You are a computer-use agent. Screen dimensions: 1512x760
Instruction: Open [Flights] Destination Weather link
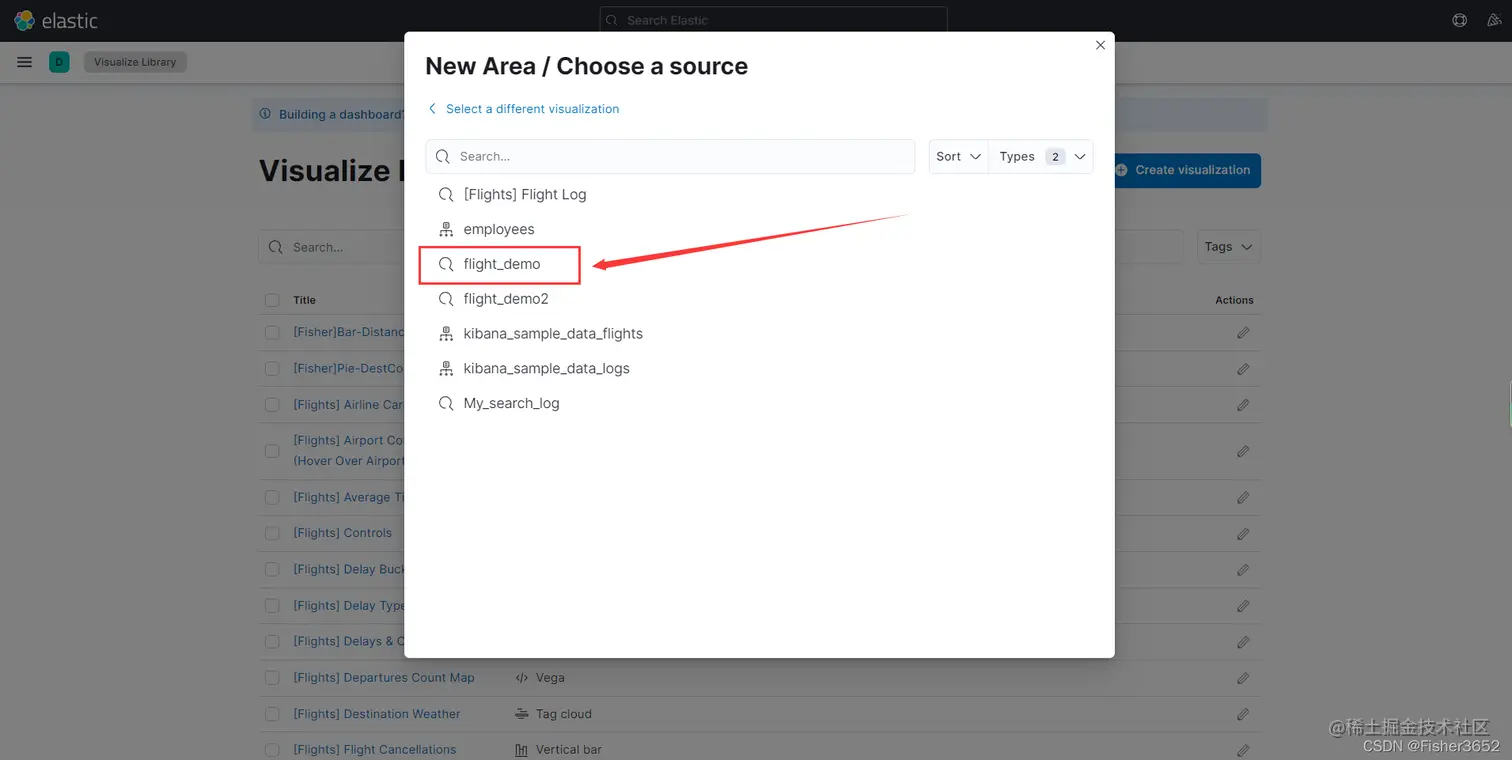(377, 714)
